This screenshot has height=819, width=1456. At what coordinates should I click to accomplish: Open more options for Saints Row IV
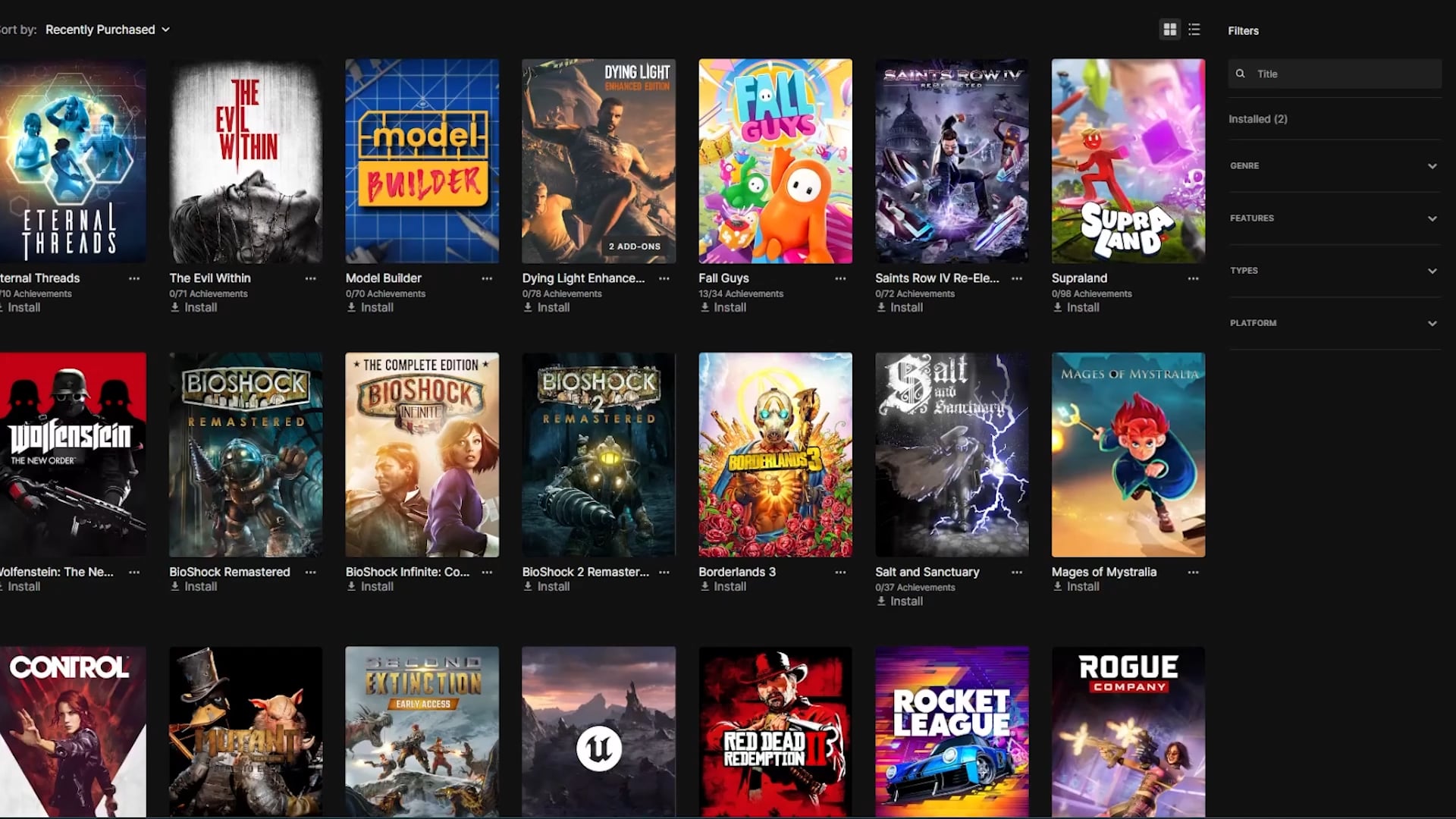point(1017,278)
